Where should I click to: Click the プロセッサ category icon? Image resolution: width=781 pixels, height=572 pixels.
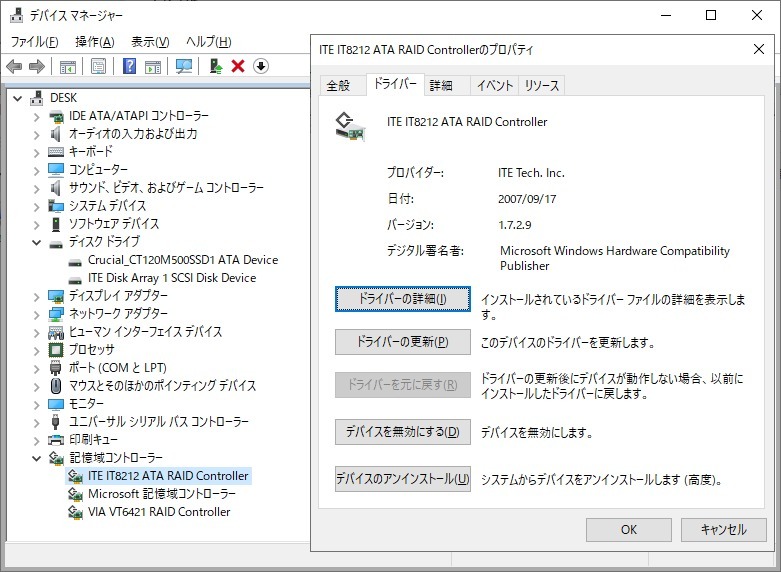(x=56, y=350)
